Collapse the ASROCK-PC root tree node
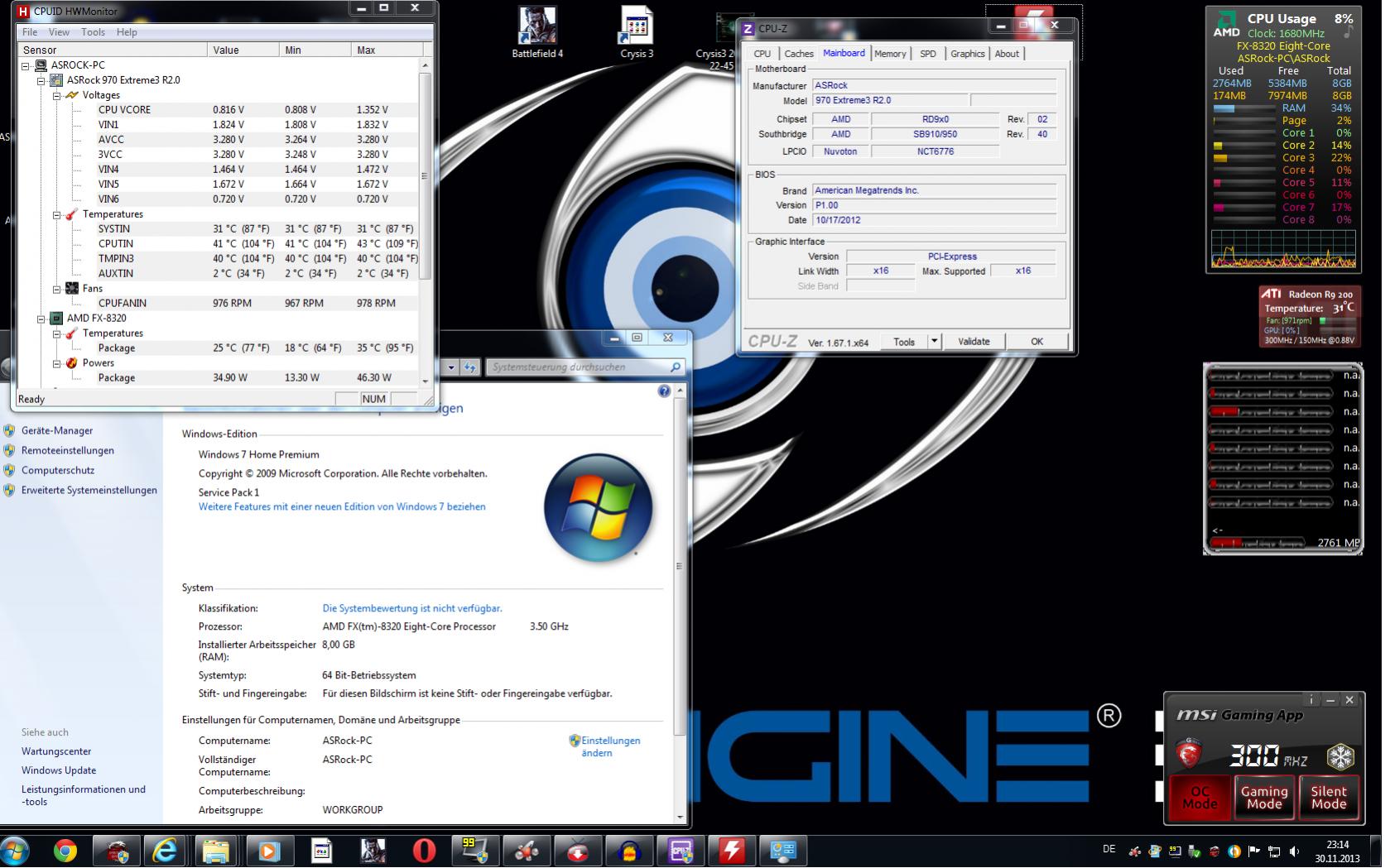The height and width of the screenshot is (868, 1390). [26, 65]
